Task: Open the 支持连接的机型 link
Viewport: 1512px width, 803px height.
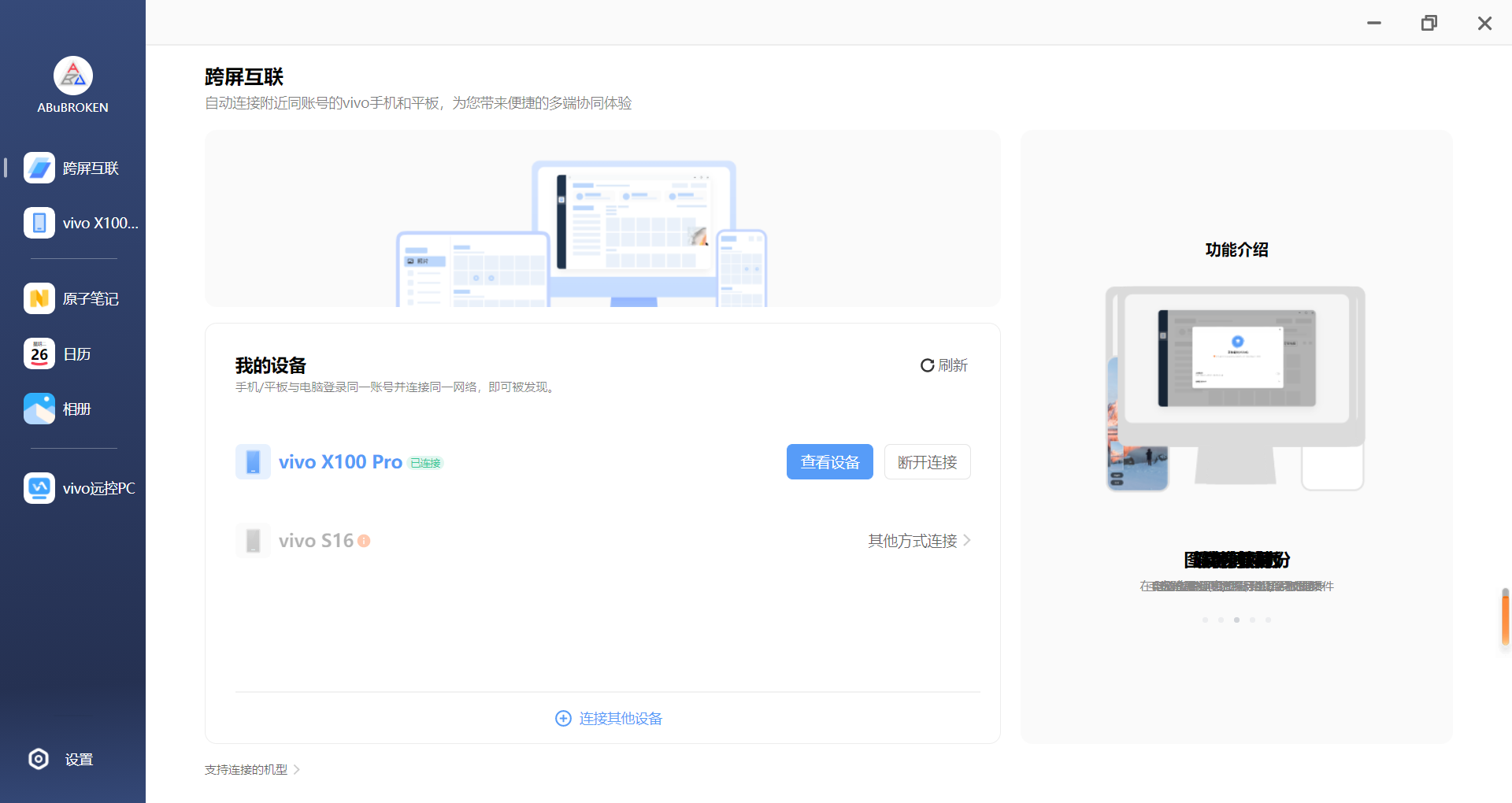Action: (246, 769)
